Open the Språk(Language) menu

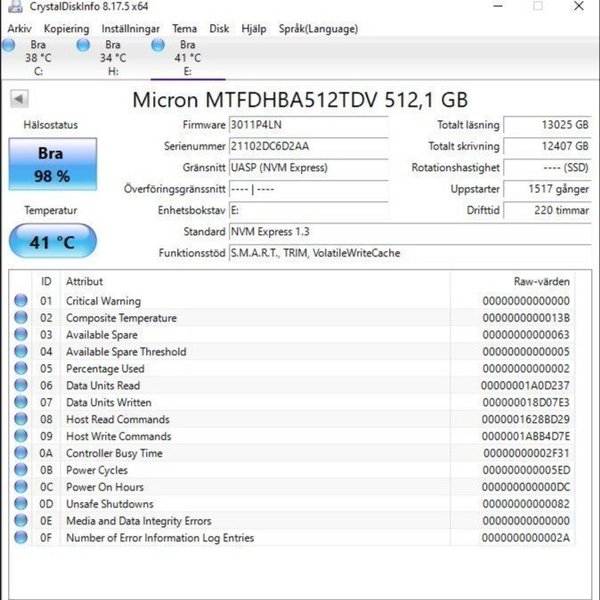318,29
